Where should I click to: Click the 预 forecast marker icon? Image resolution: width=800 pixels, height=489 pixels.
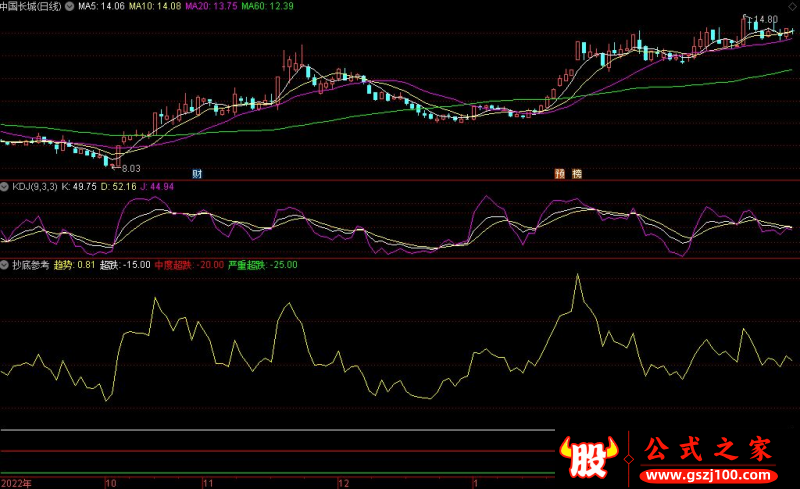560,174
